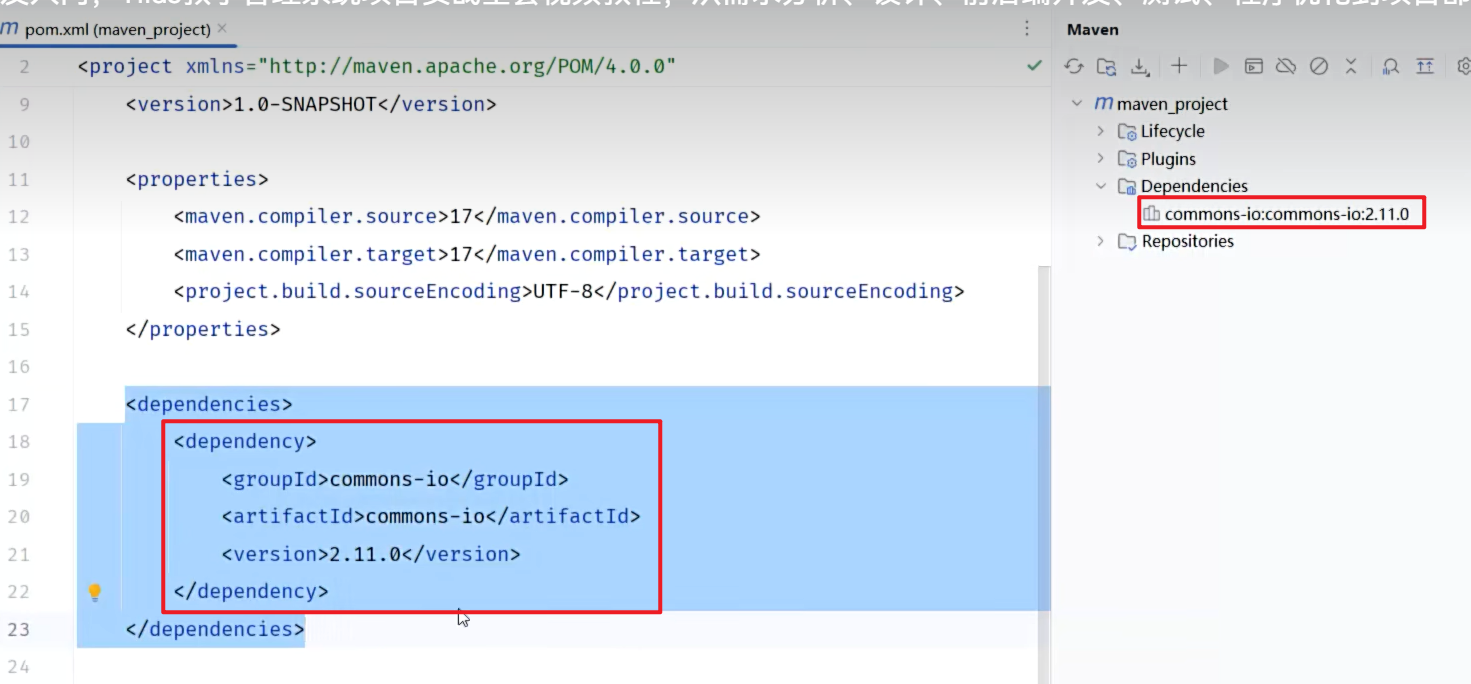The image size is (1471, 684).
Task: Click the opening <dependencies> tag
Action: click(209, 404)
